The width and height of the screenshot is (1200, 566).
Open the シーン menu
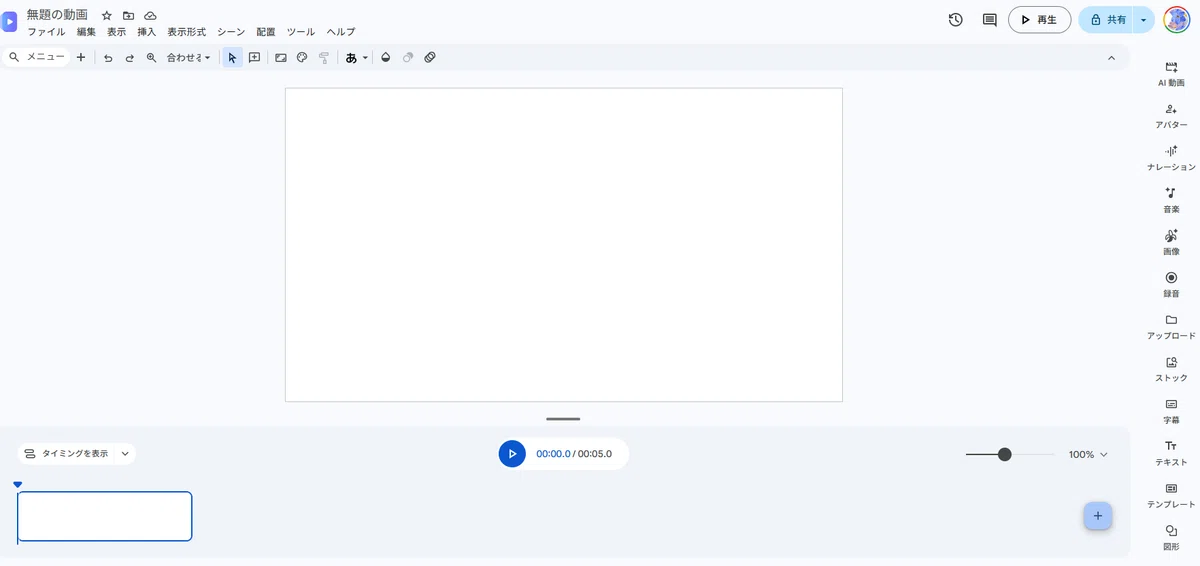pos(231,32)
